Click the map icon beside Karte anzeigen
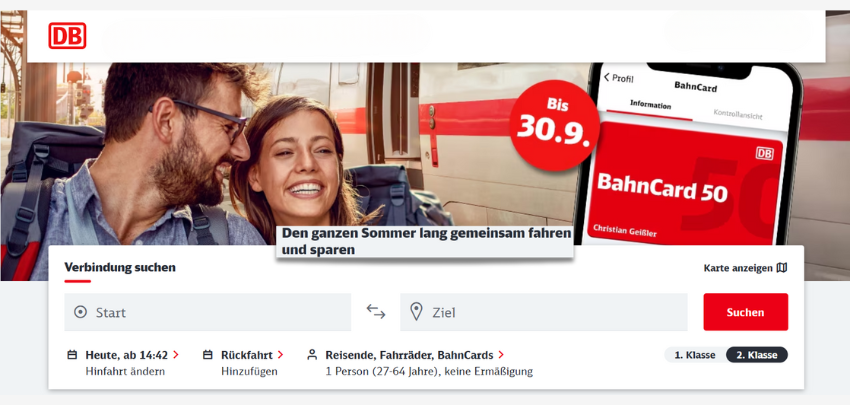This screenshot has width=850, height=405. [782, 268]
